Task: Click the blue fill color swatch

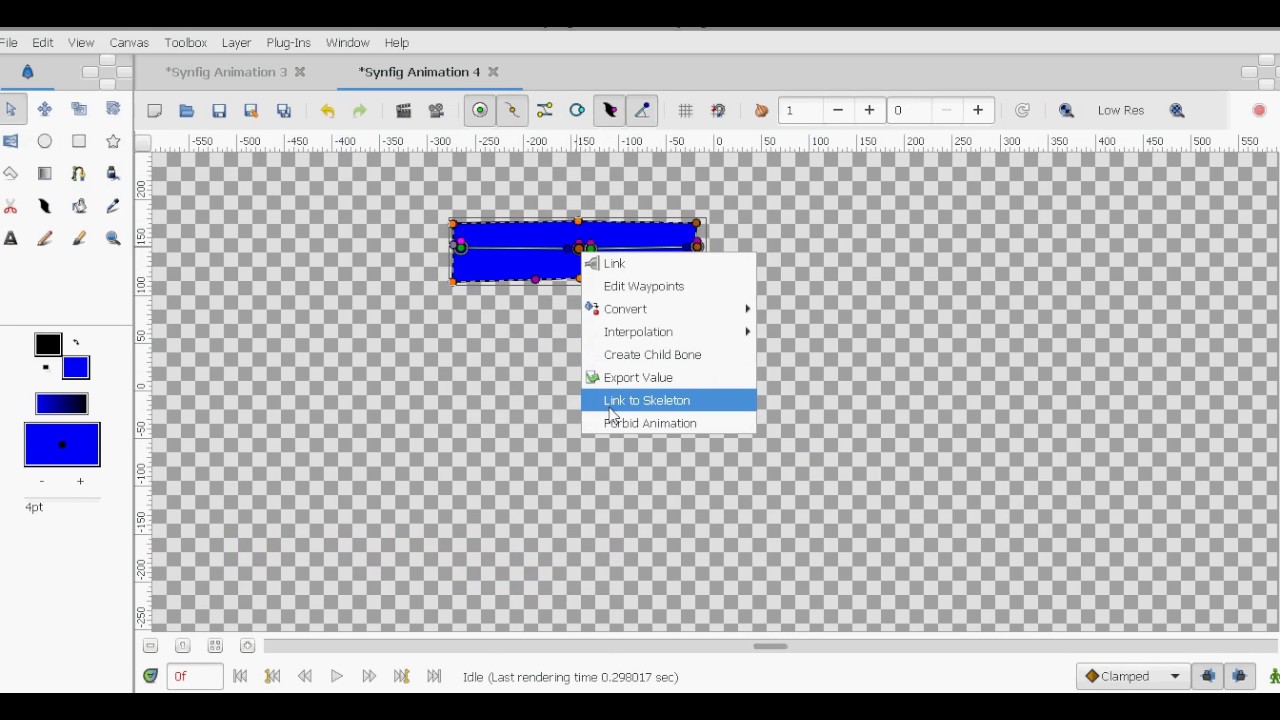Action: click(x=76, y=368)
